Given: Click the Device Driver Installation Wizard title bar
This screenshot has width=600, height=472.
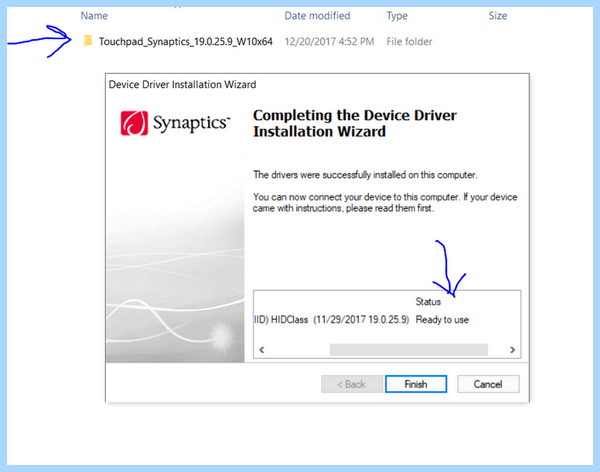Looking at the screenshot, I should click(318, 84).
